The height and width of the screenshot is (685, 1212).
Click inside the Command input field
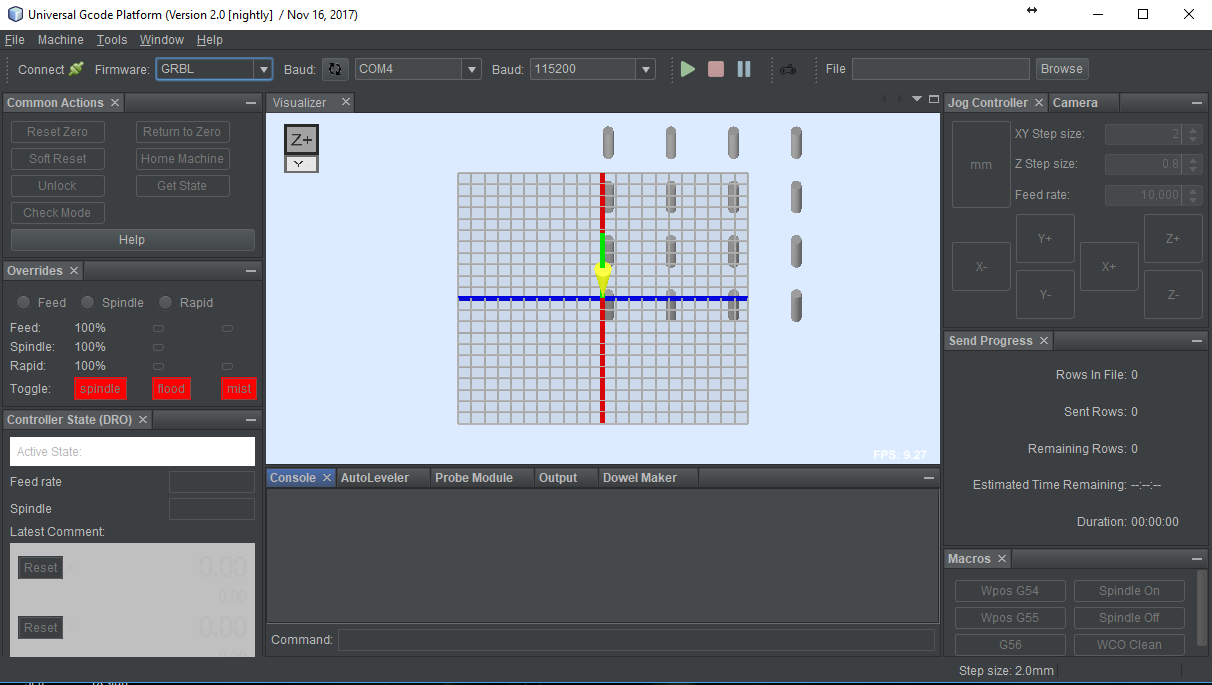[636, 639]
